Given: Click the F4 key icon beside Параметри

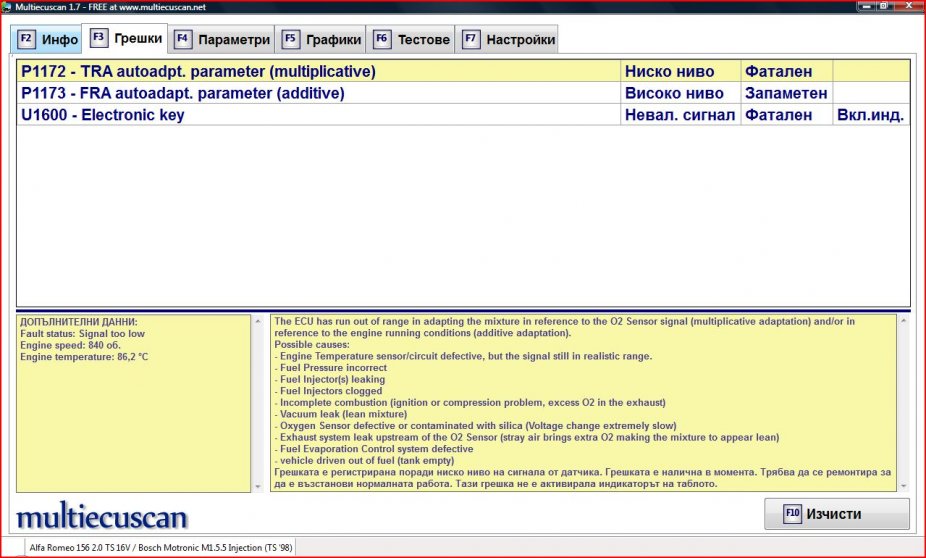Looking at the screenshot, I should click(183, 40).
